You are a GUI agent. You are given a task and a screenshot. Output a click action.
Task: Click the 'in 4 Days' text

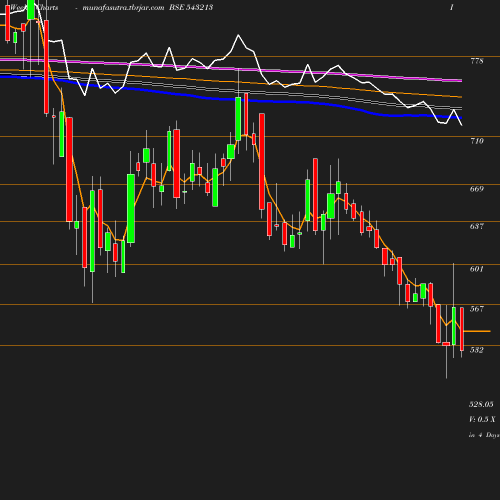(484, 435)
